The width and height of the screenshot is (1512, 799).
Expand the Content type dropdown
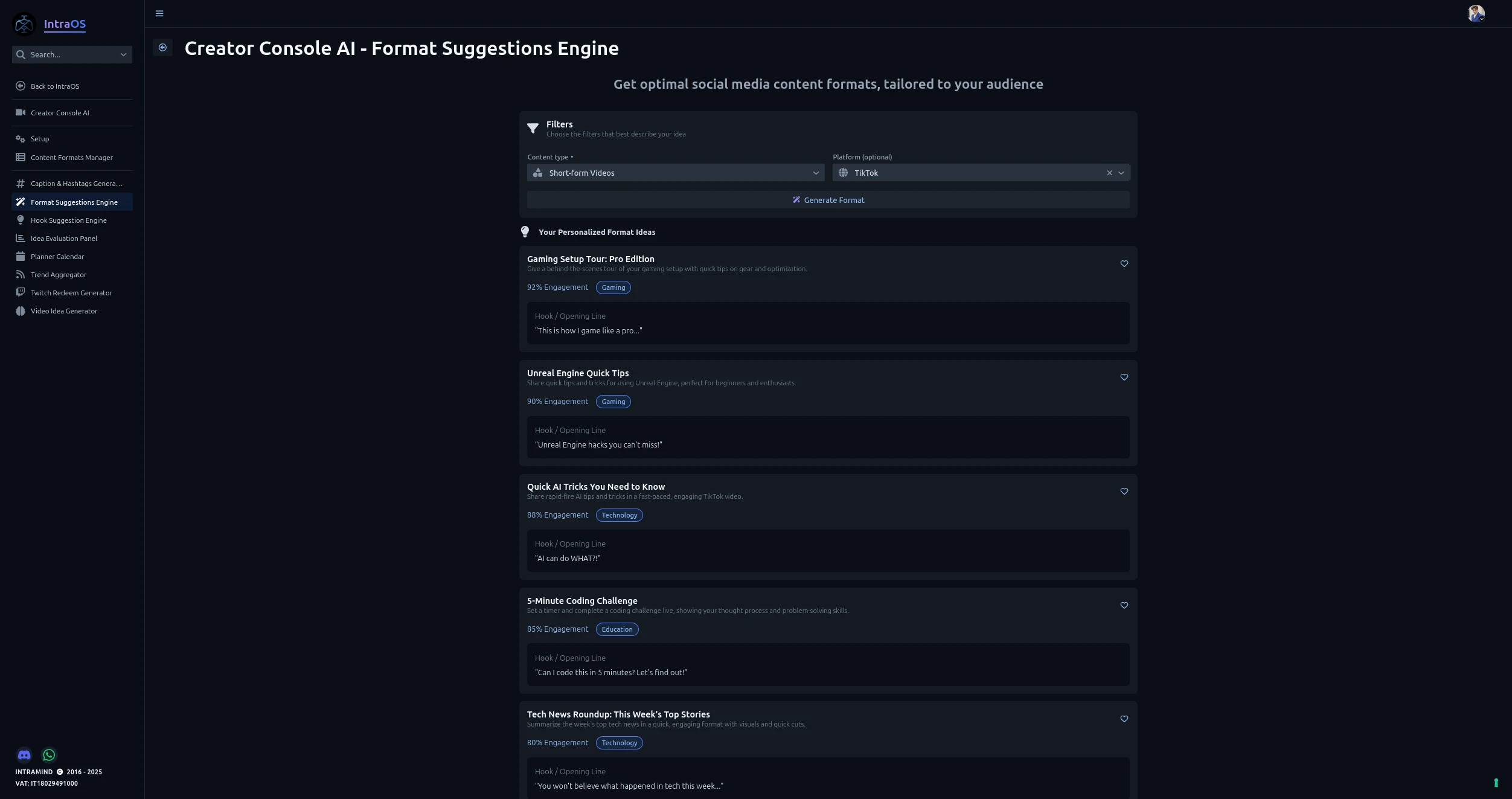coord(816,173)
